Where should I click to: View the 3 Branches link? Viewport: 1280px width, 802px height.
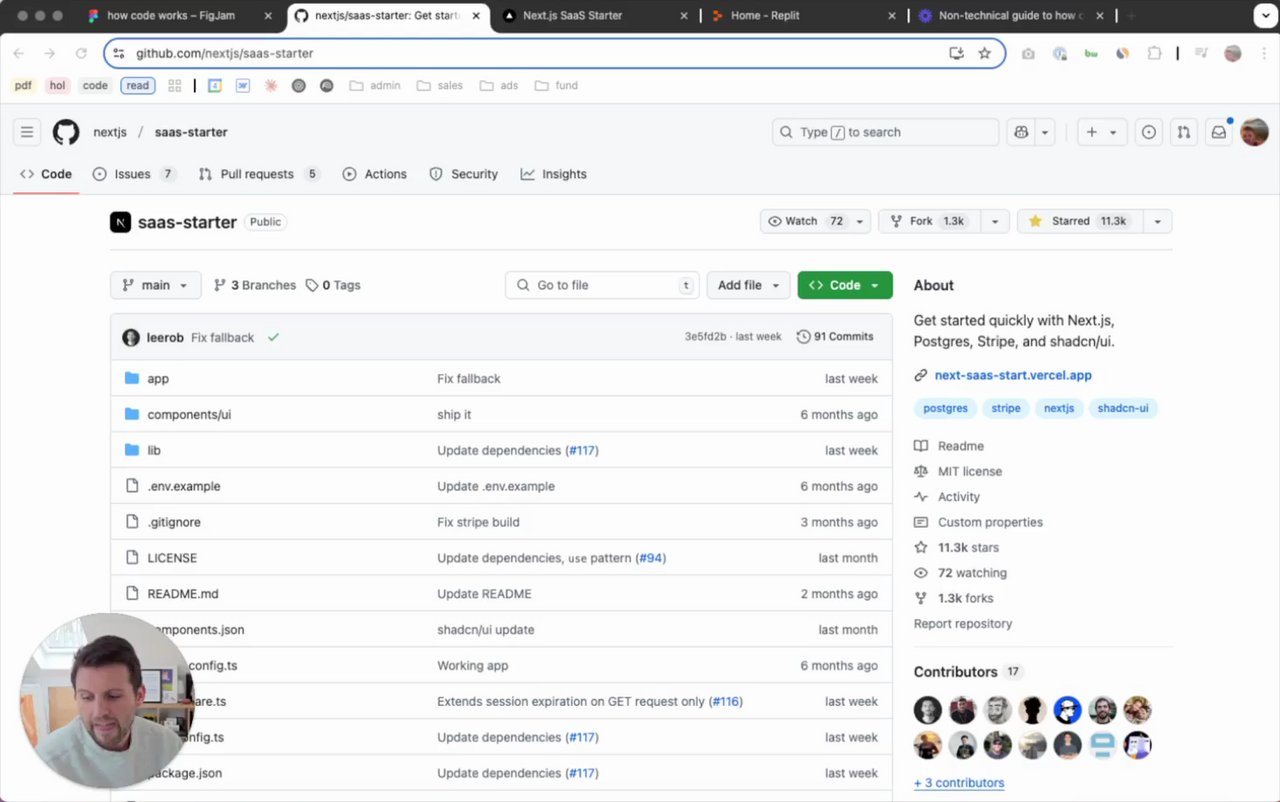pyautogui.click(x=255, y=285)
